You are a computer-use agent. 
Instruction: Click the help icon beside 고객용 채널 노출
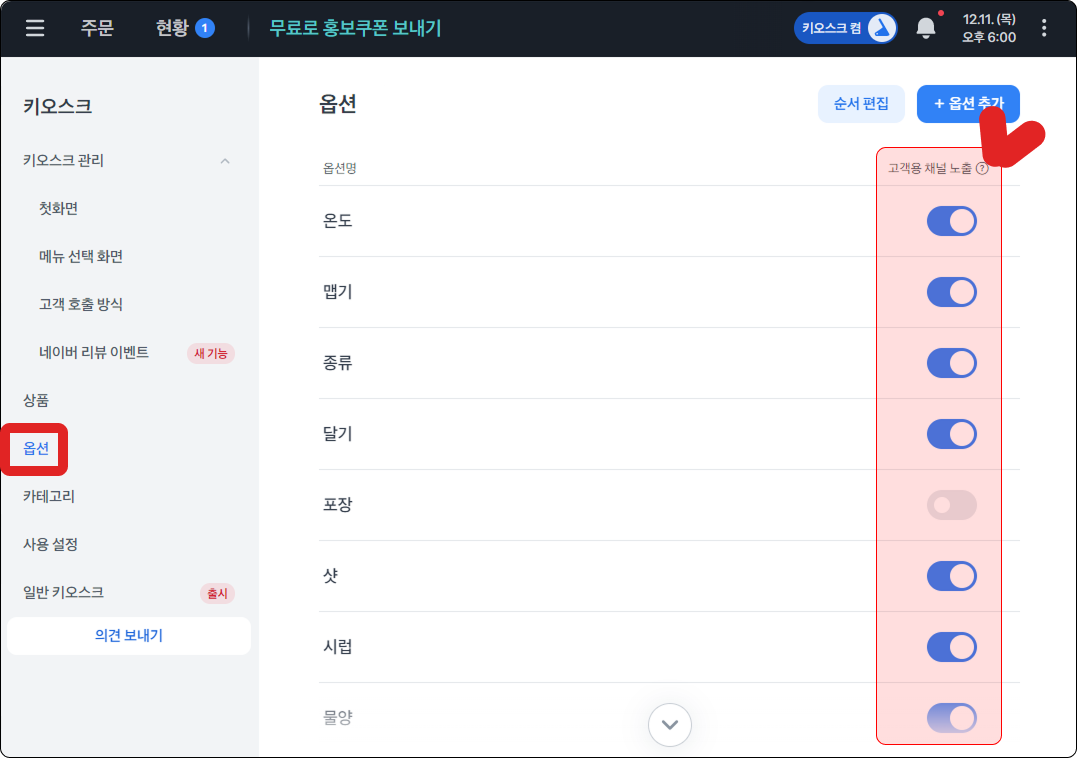coord(982,169)
